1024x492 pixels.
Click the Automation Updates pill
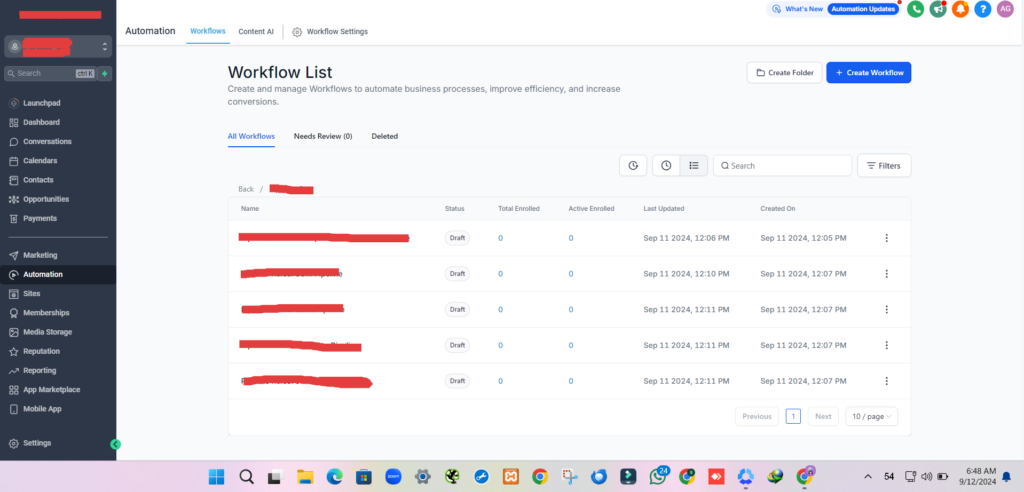pyautogui.click(x=863, y=9)
